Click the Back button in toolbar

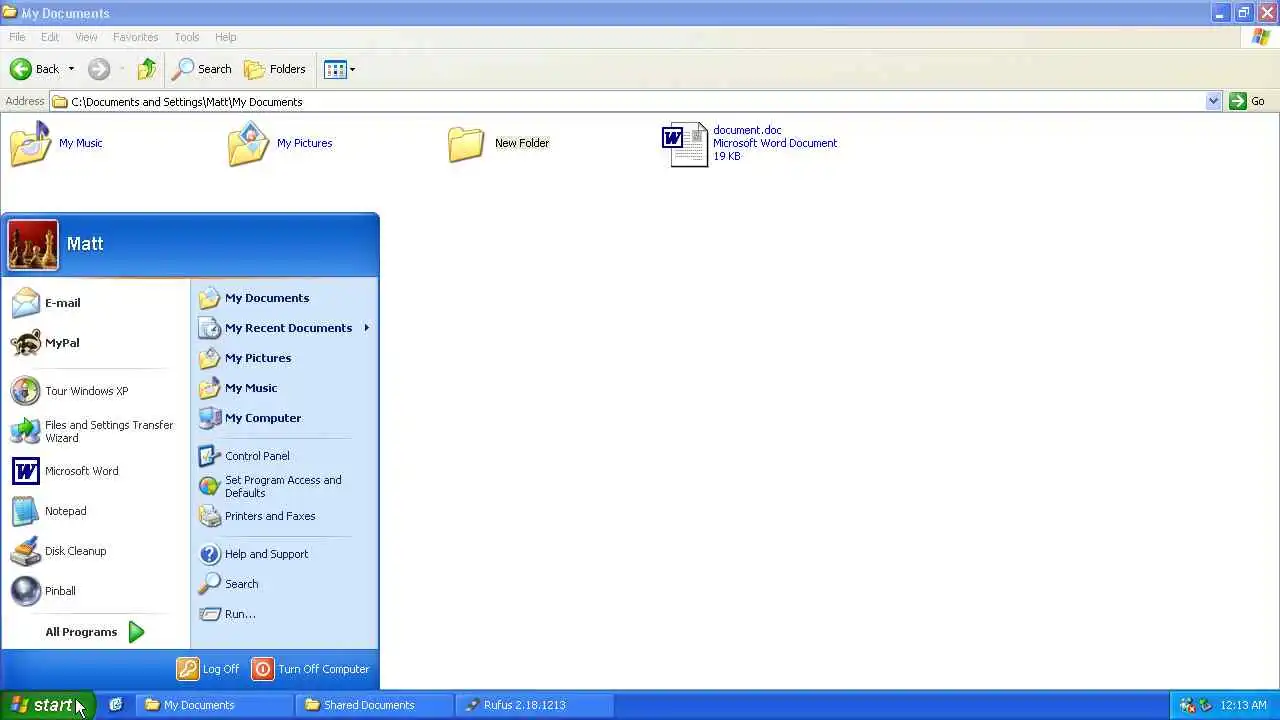pyautogui.click(x=35, y=69)
